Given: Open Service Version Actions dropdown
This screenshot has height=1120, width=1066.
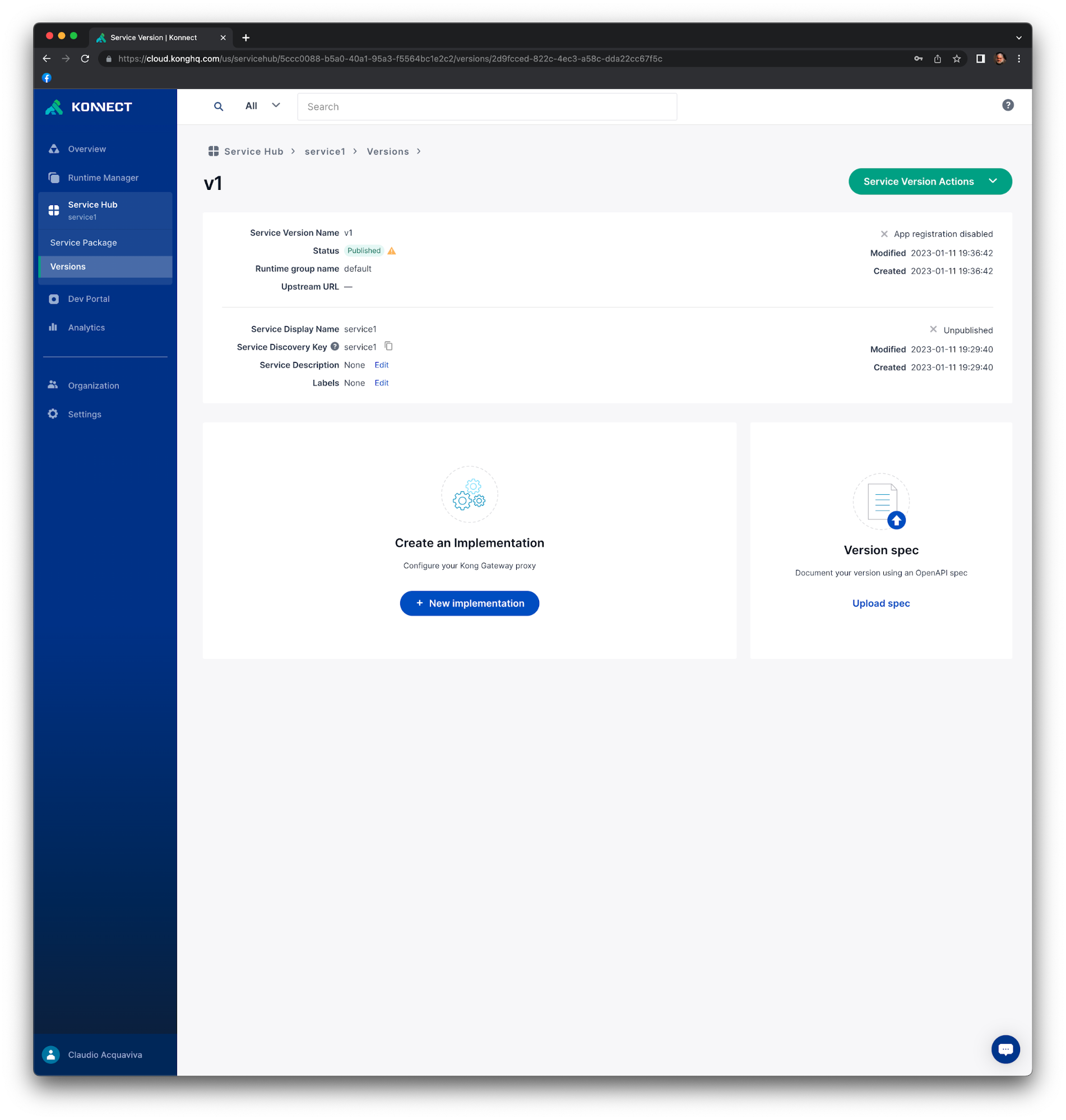Looking at the screenshot, I should pos(930,181).
